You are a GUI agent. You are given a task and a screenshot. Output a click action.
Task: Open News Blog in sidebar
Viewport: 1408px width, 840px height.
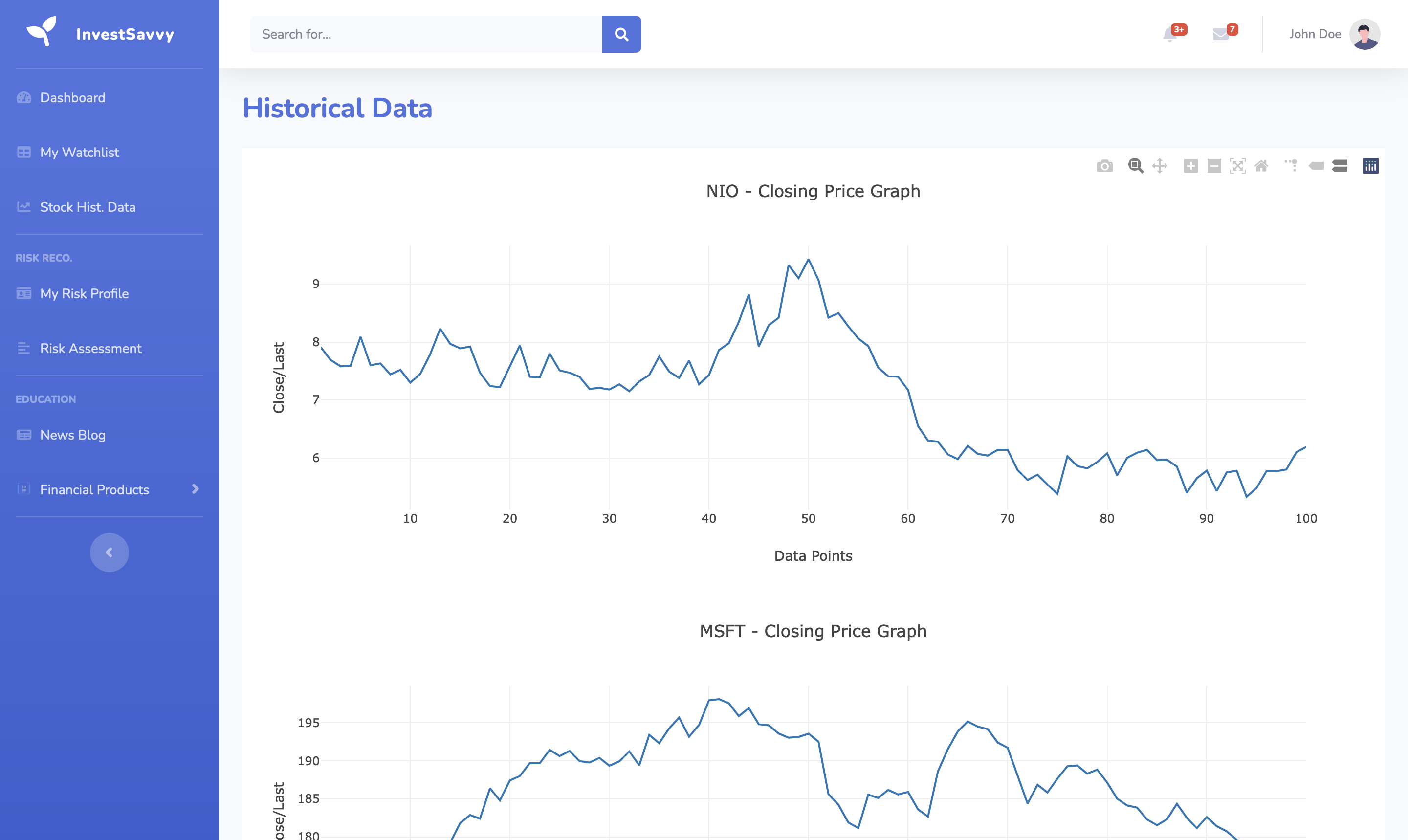pyautogui.click(x=109, y=435)
